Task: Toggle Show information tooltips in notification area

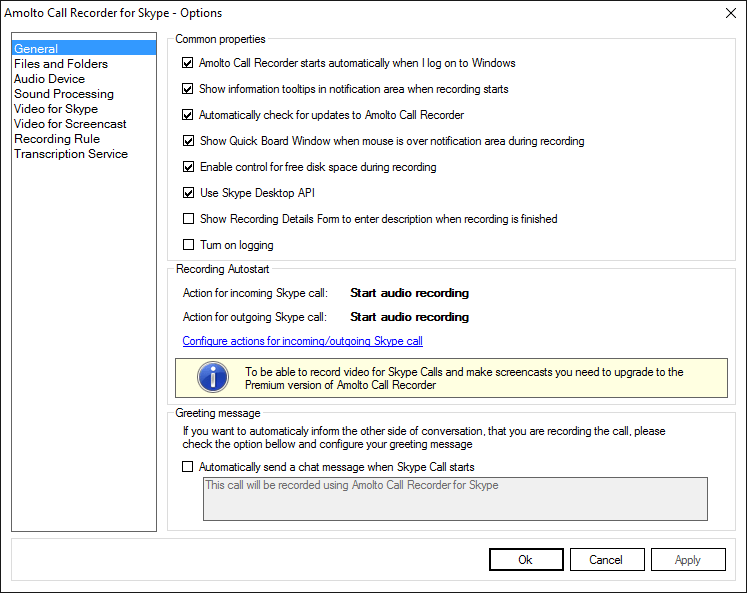Action: pos(188,89)
